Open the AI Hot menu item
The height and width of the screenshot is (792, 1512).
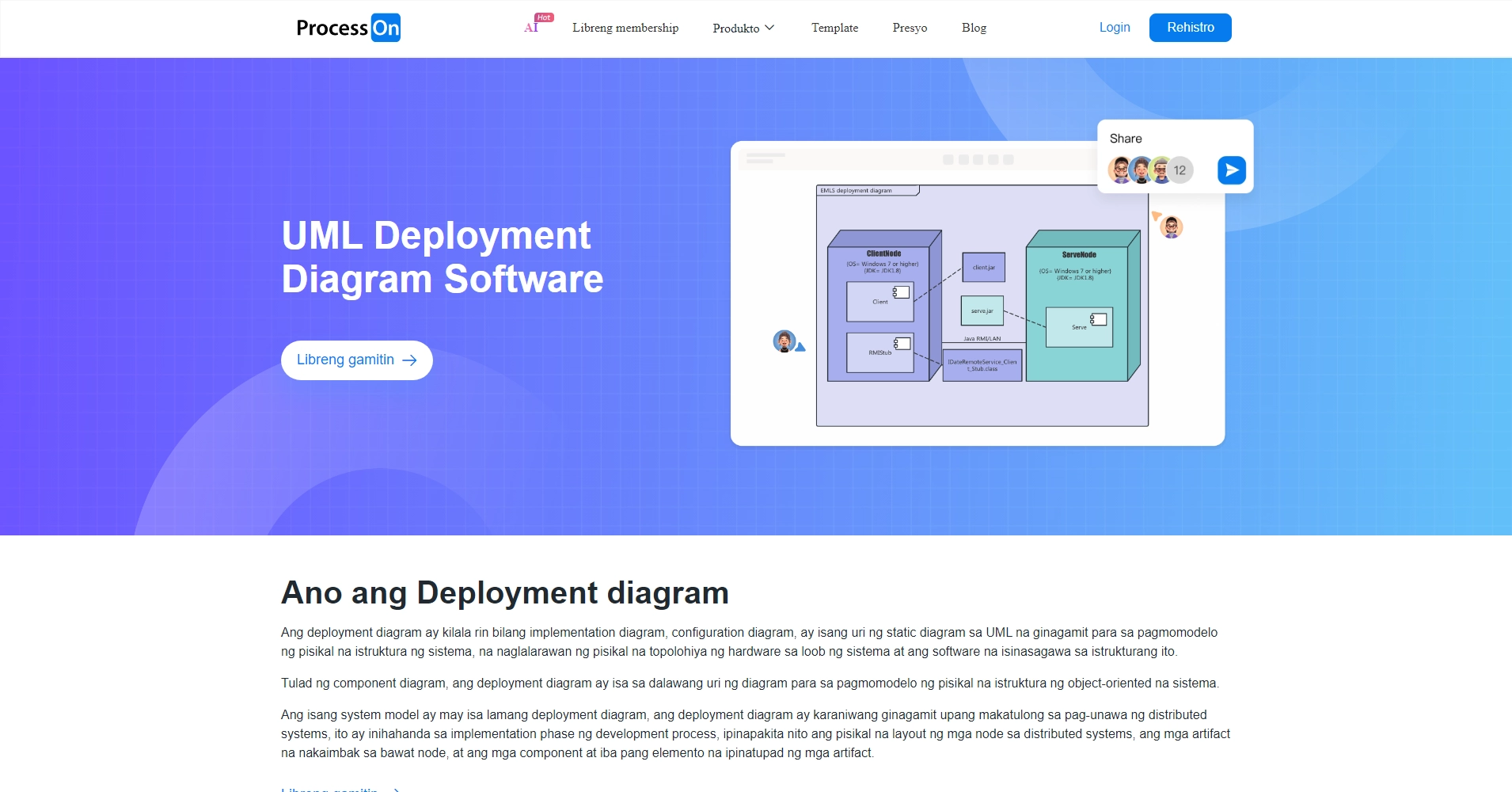coord(538,25)
